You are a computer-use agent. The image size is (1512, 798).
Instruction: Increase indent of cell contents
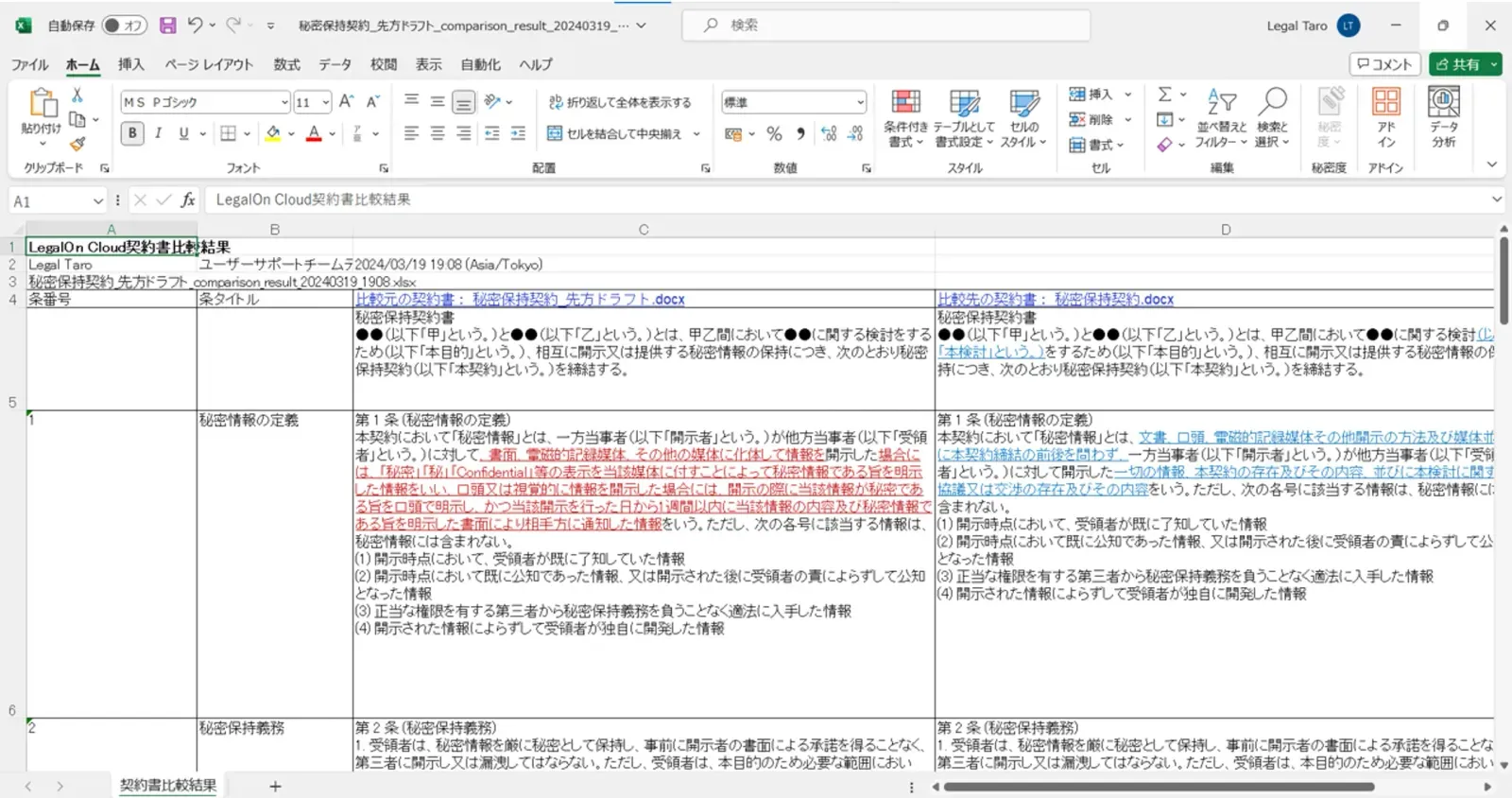click(518, 133)
